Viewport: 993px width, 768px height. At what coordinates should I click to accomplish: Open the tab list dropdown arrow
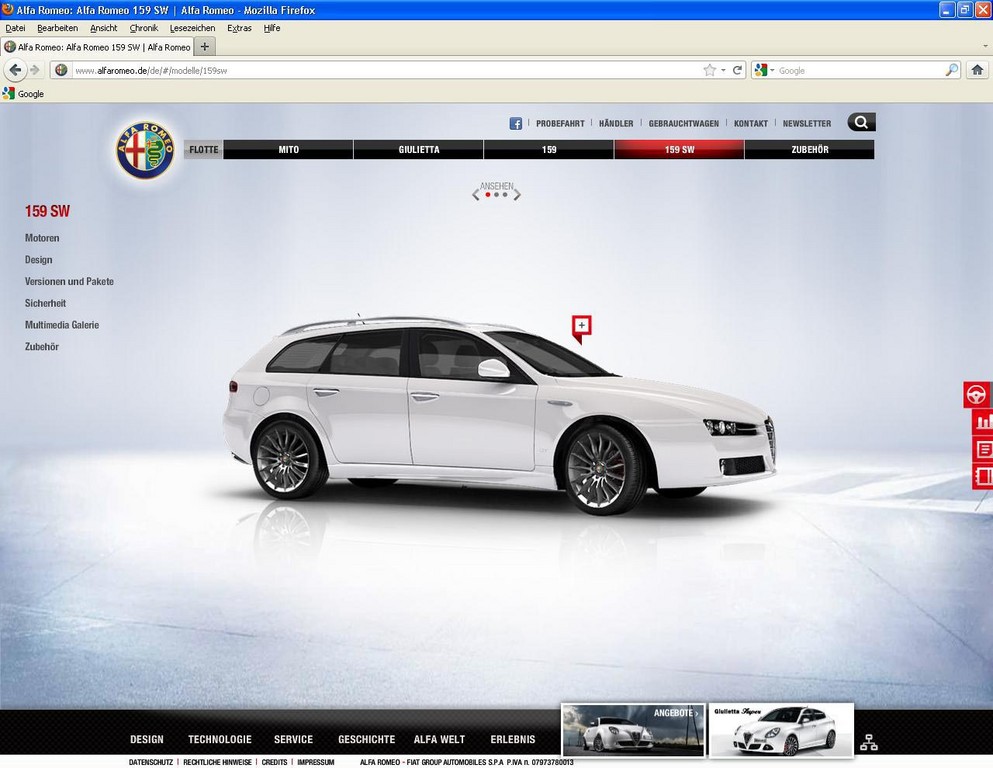click(985, 46)
